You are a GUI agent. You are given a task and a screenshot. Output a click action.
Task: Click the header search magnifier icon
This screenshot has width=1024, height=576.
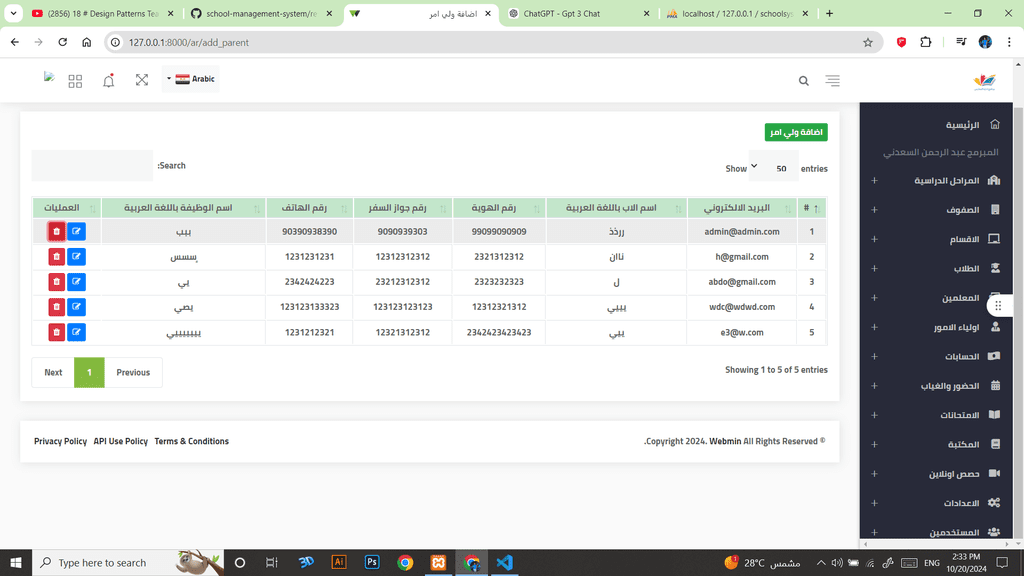[x=803, y=81]
